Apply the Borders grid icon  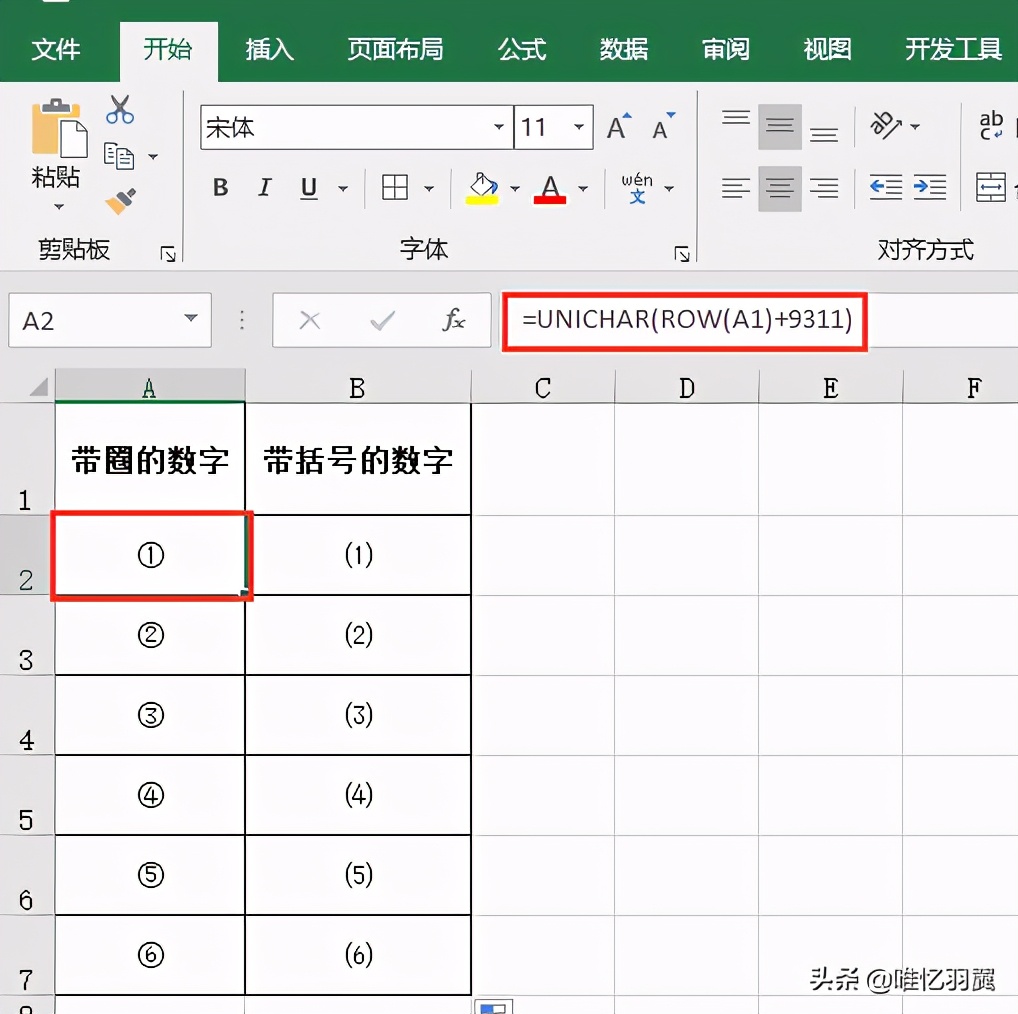pyautogui.click(x=395, y=188)
